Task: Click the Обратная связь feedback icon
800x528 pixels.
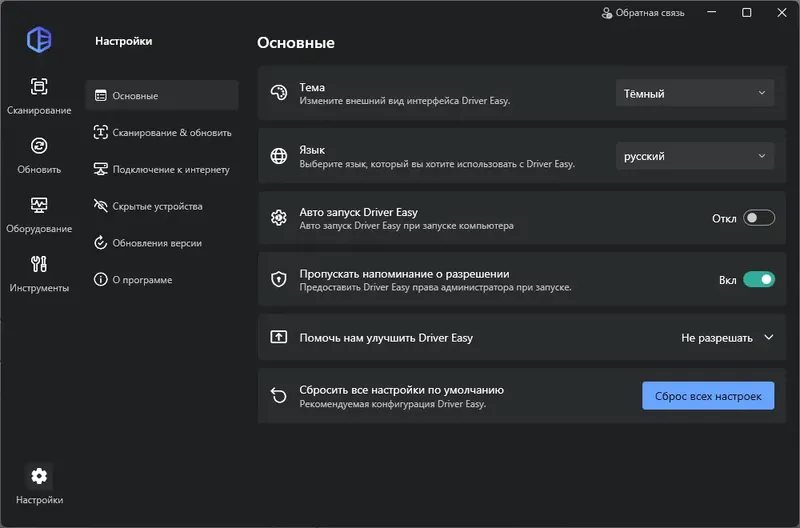Action: pyautogui.click(x=607, y=13)
